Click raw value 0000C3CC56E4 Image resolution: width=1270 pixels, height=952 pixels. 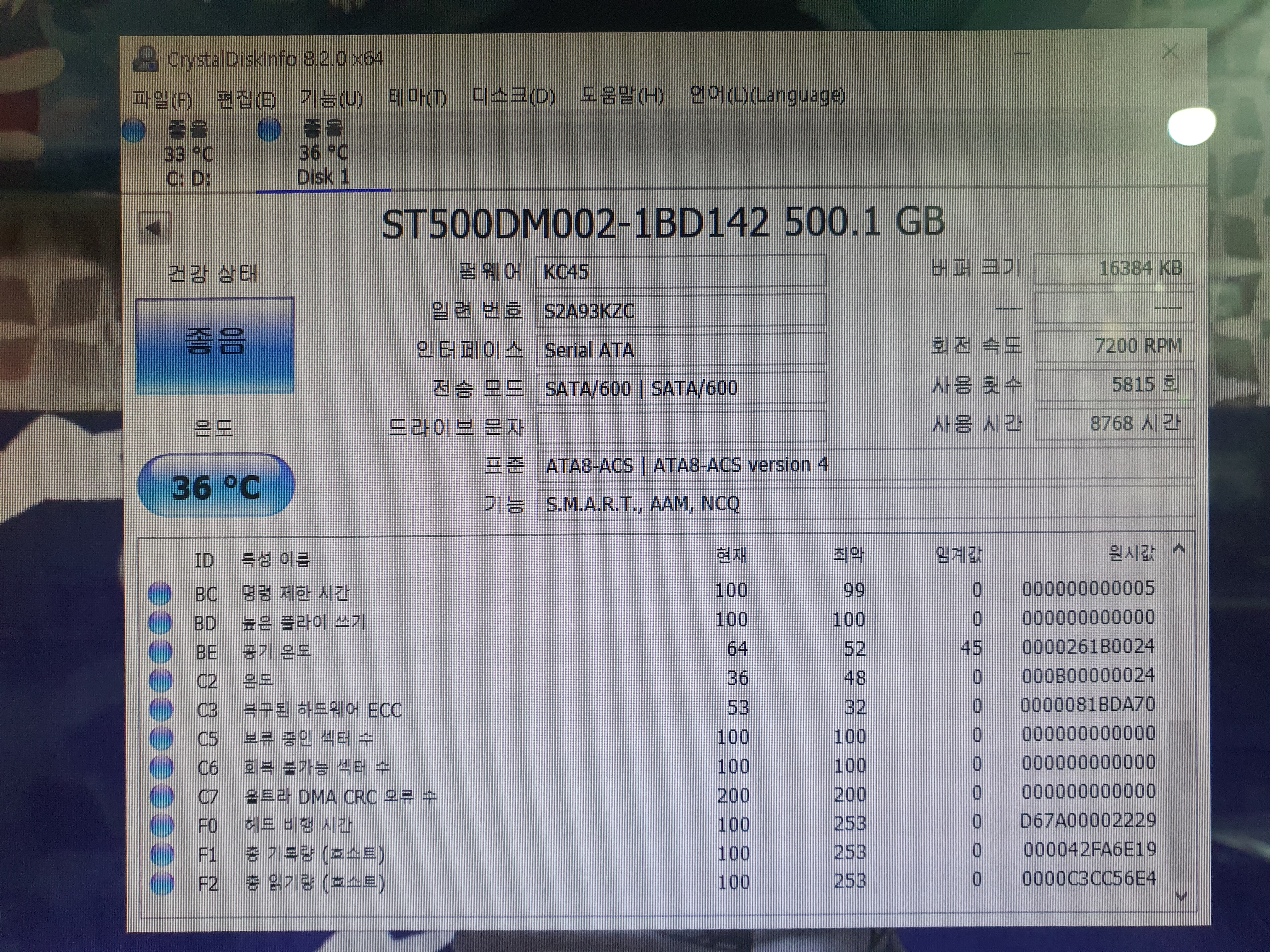1089,879
